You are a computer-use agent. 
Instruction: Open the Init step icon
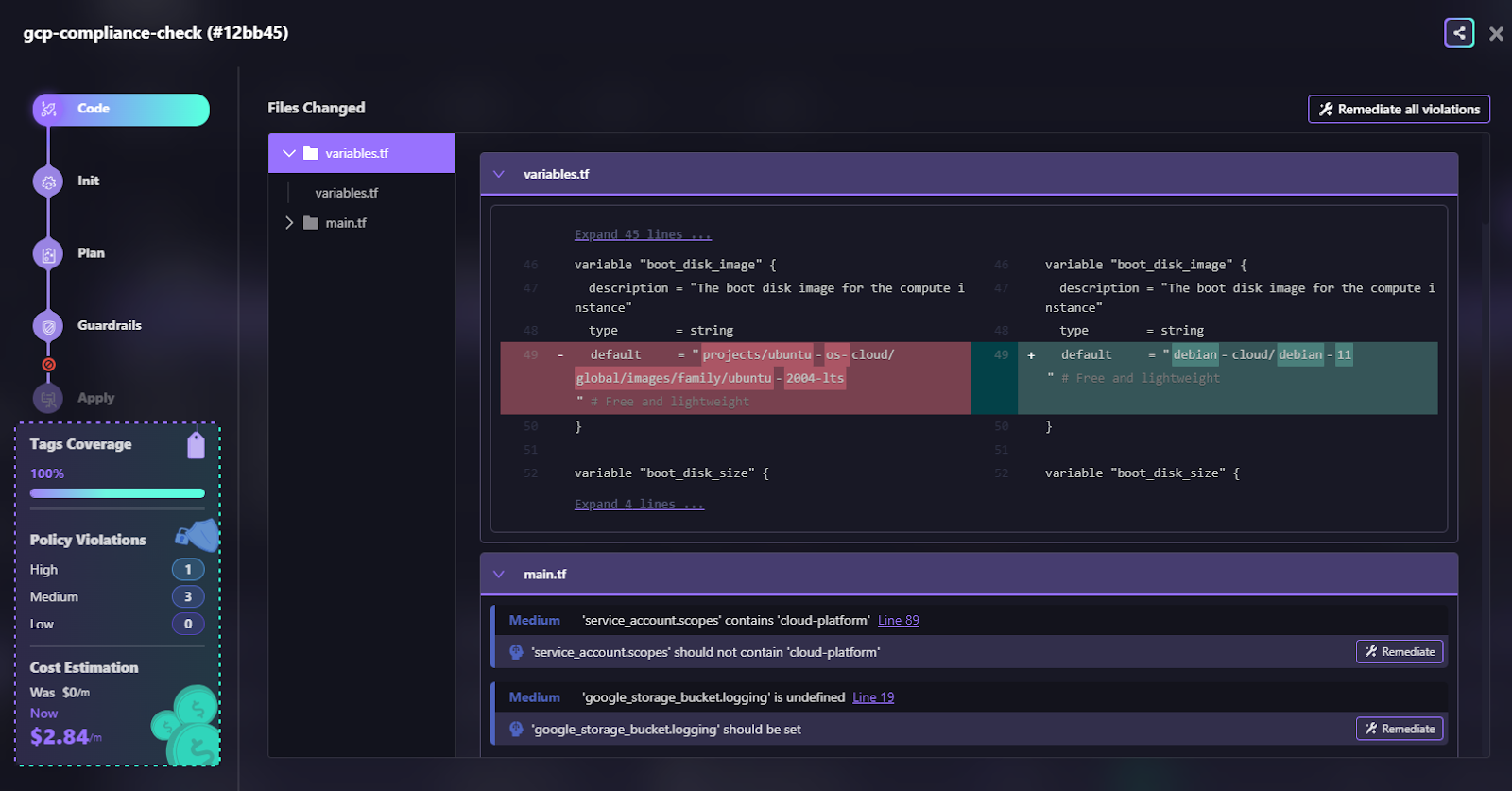(x=48, y=181)
